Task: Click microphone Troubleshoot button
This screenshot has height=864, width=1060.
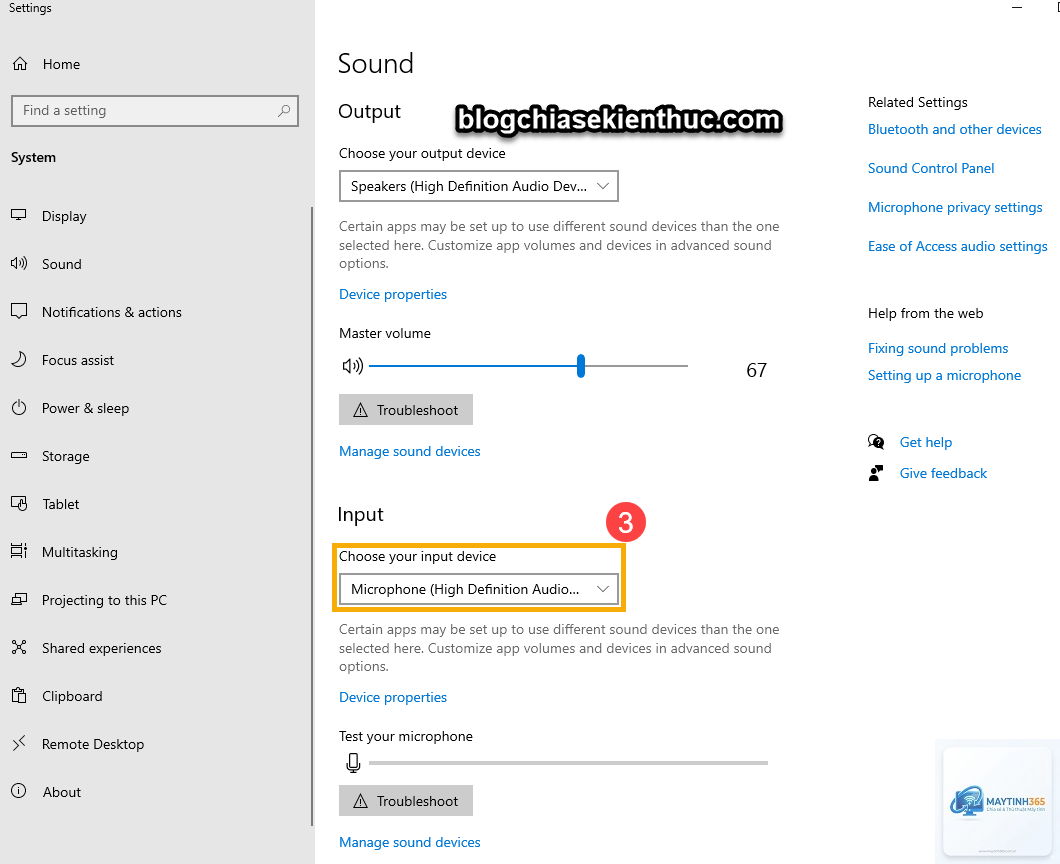Action: tap(406, 800)
